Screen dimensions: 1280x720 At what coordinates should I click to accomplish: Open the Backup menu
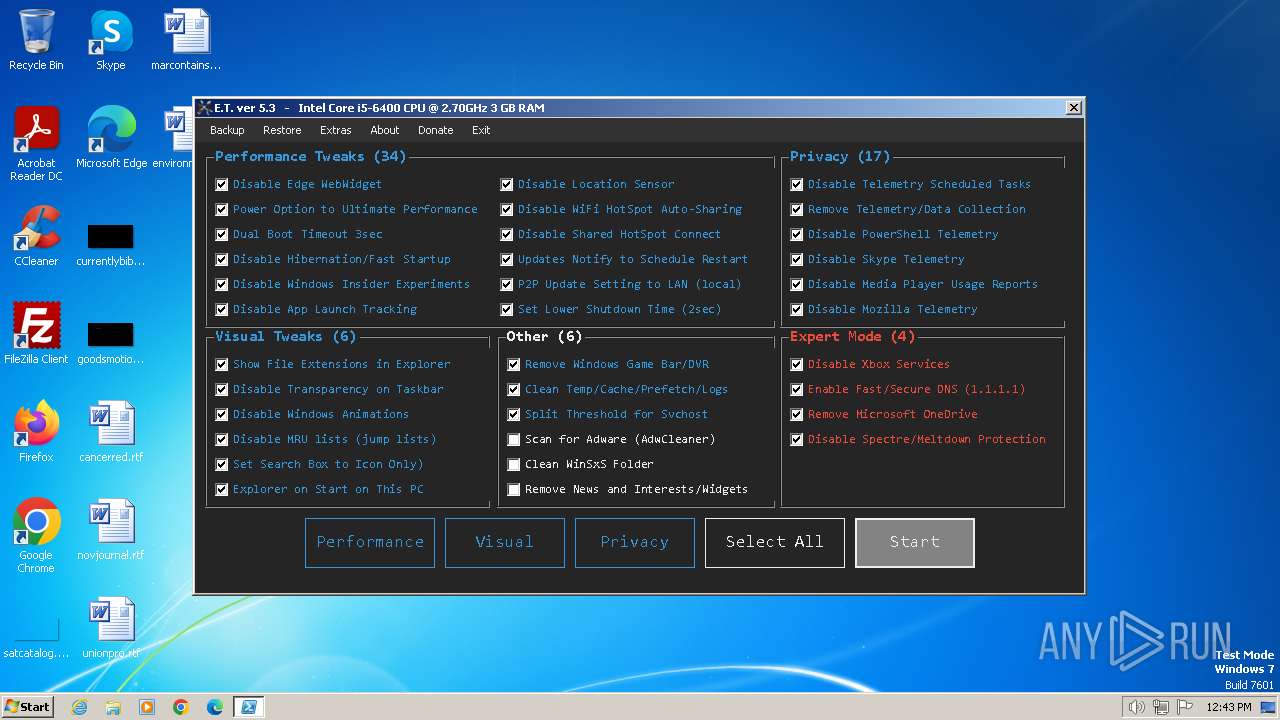click(x=227, y=130)
